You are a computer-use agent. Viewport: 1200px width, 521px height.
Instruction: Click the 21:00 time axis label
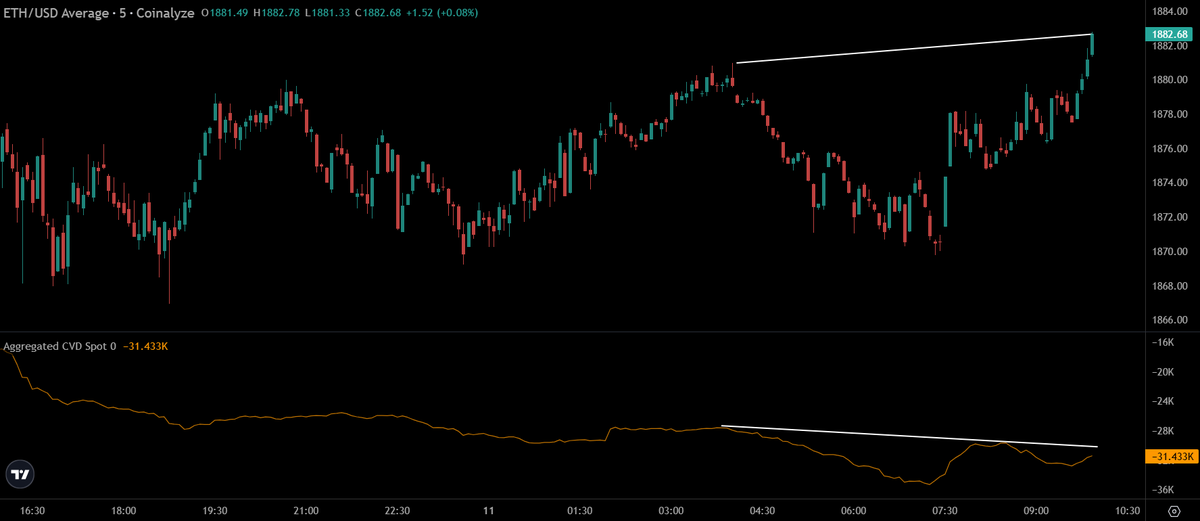tap(307, 511)
